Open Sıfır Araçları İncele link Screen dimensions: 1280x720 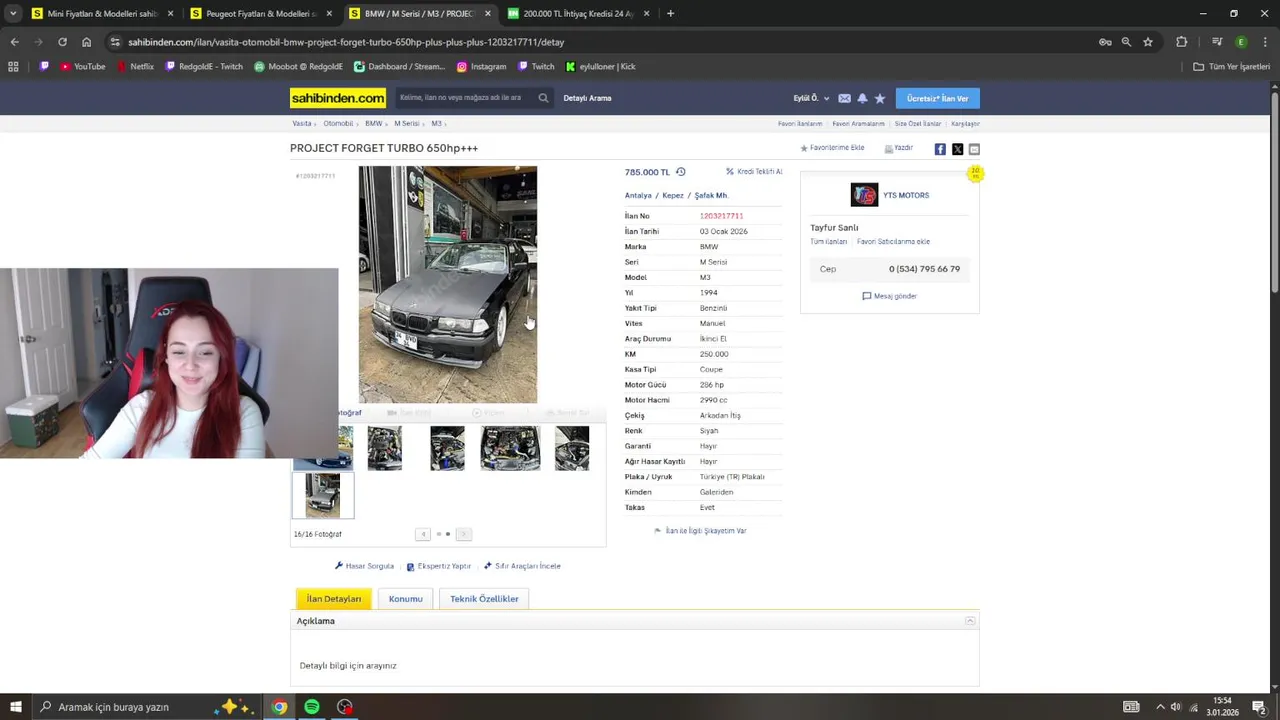pyautogui.click(x=522, y=566)
